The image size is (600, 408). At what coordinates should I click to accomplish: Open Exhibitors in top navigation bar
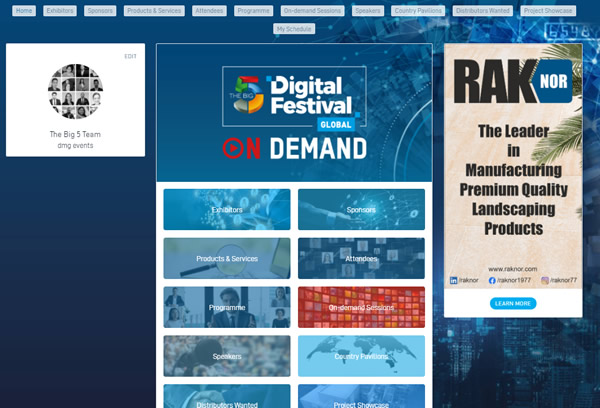pos(60,11)
